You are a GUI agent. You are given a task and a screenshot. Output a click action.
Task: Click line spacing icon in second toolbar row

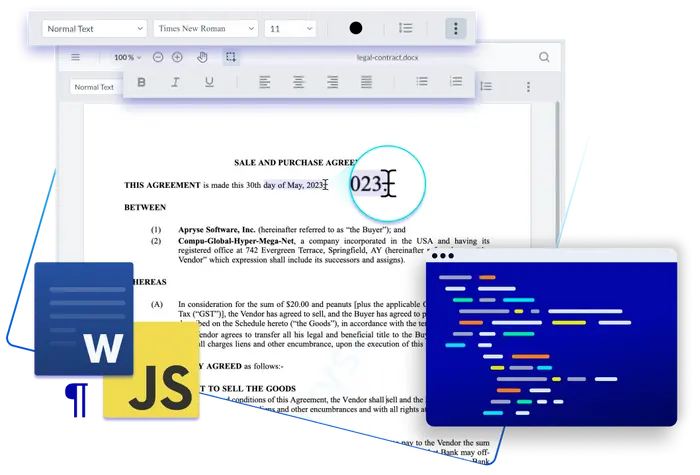(486, 86)
